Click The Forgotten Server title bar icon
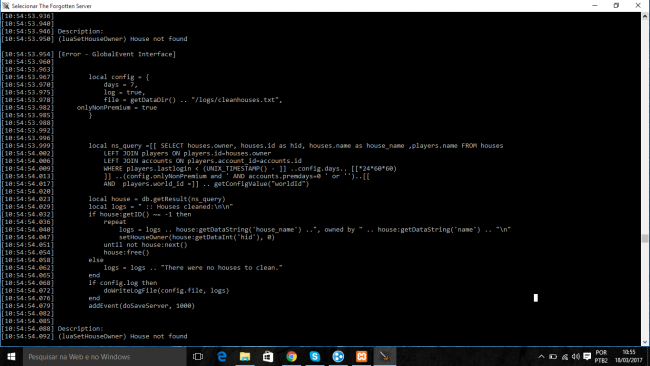The width and height of the screenshot is (650, 366). coord(5,6)
